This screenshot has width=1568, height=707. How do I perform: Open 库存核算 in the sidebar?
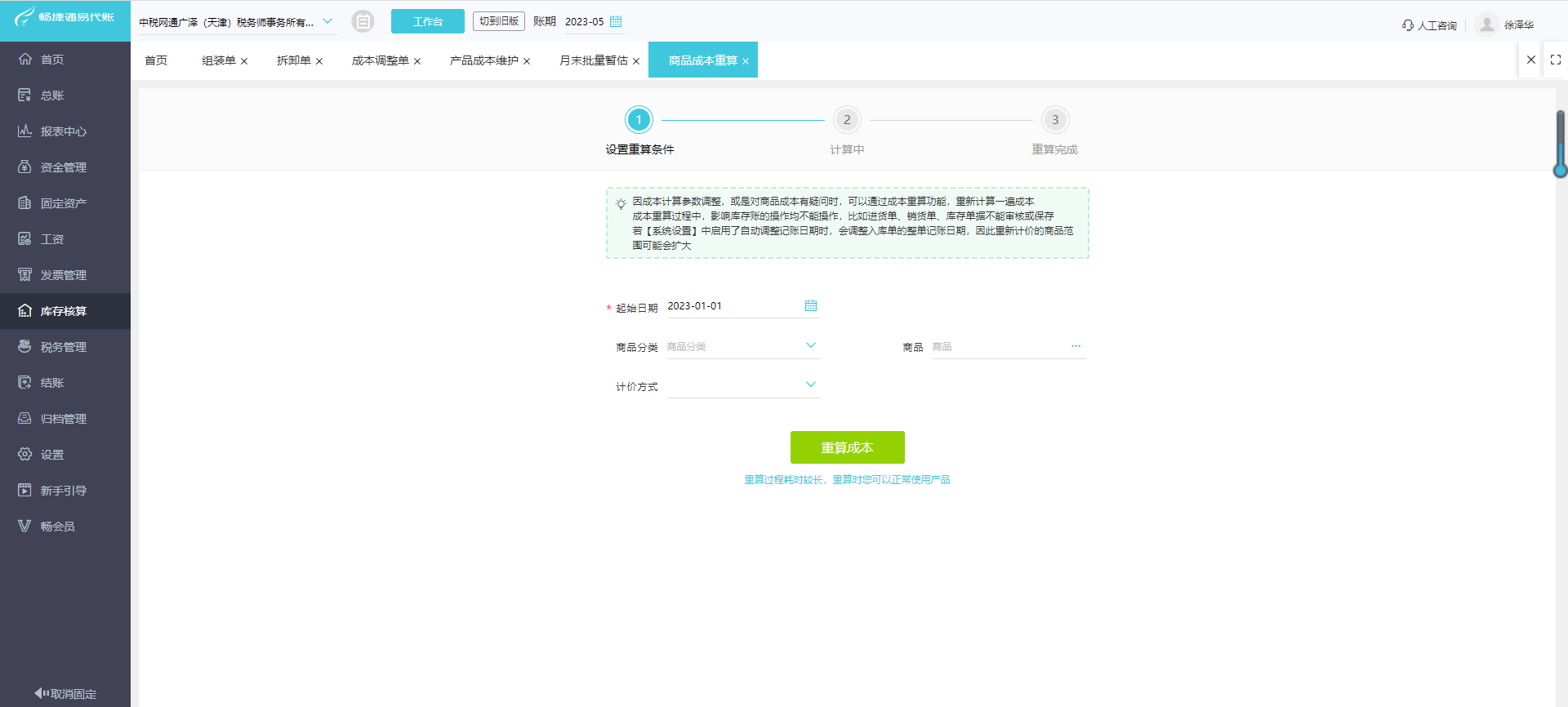(65, 311)
